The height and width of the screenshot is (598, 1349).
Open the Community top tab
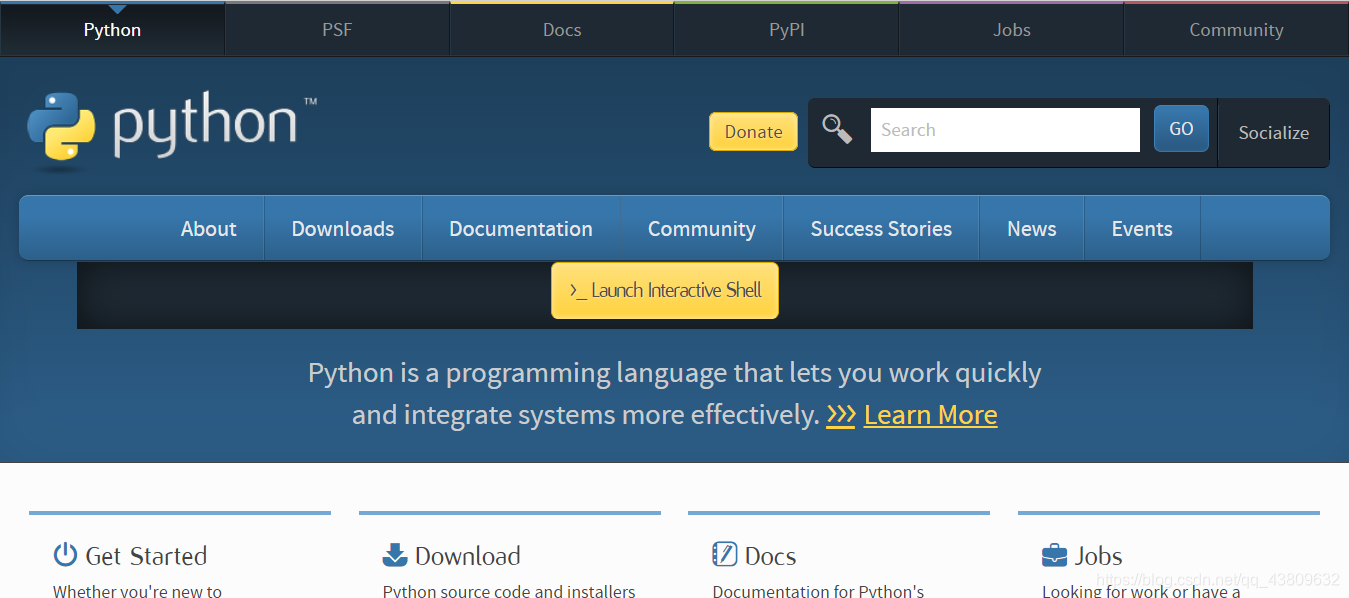(1236, 30)
